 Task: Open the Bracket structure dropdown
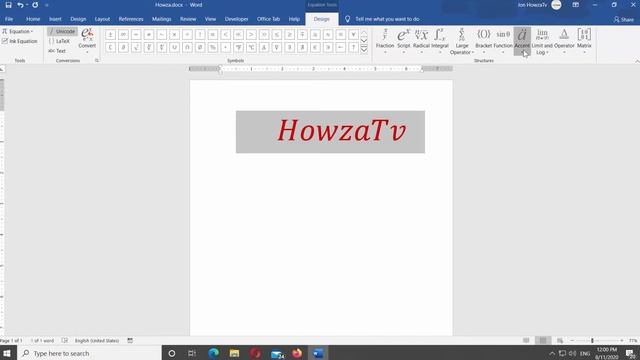coord(484,41)
